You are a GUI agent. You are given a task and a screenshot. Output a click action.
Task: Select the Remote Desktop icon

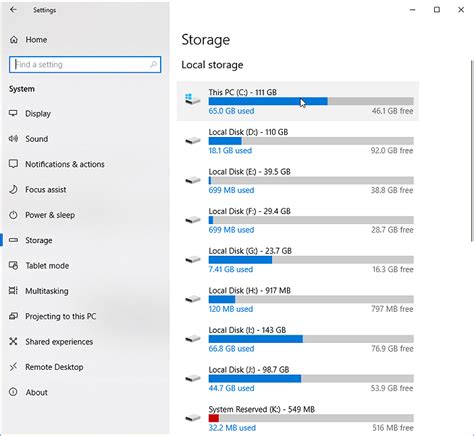(x=13, y=367)
